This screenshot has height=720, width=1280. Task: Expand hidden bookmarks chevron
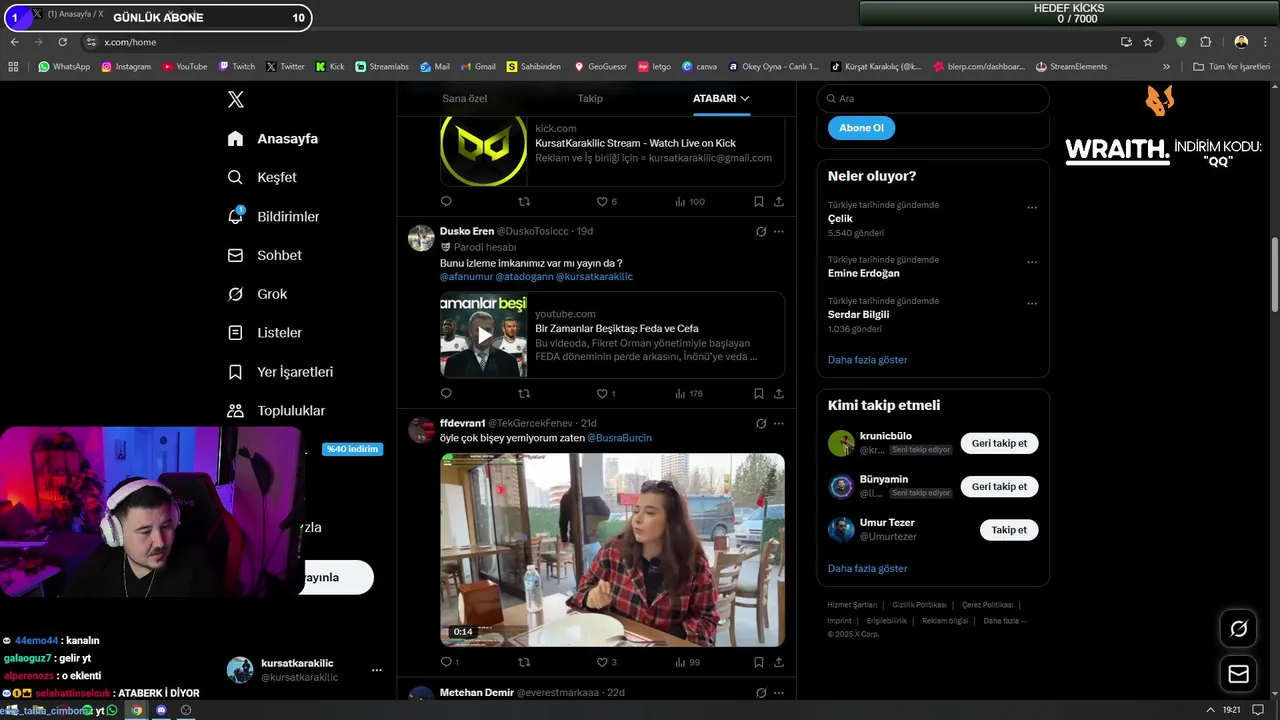1166,67
